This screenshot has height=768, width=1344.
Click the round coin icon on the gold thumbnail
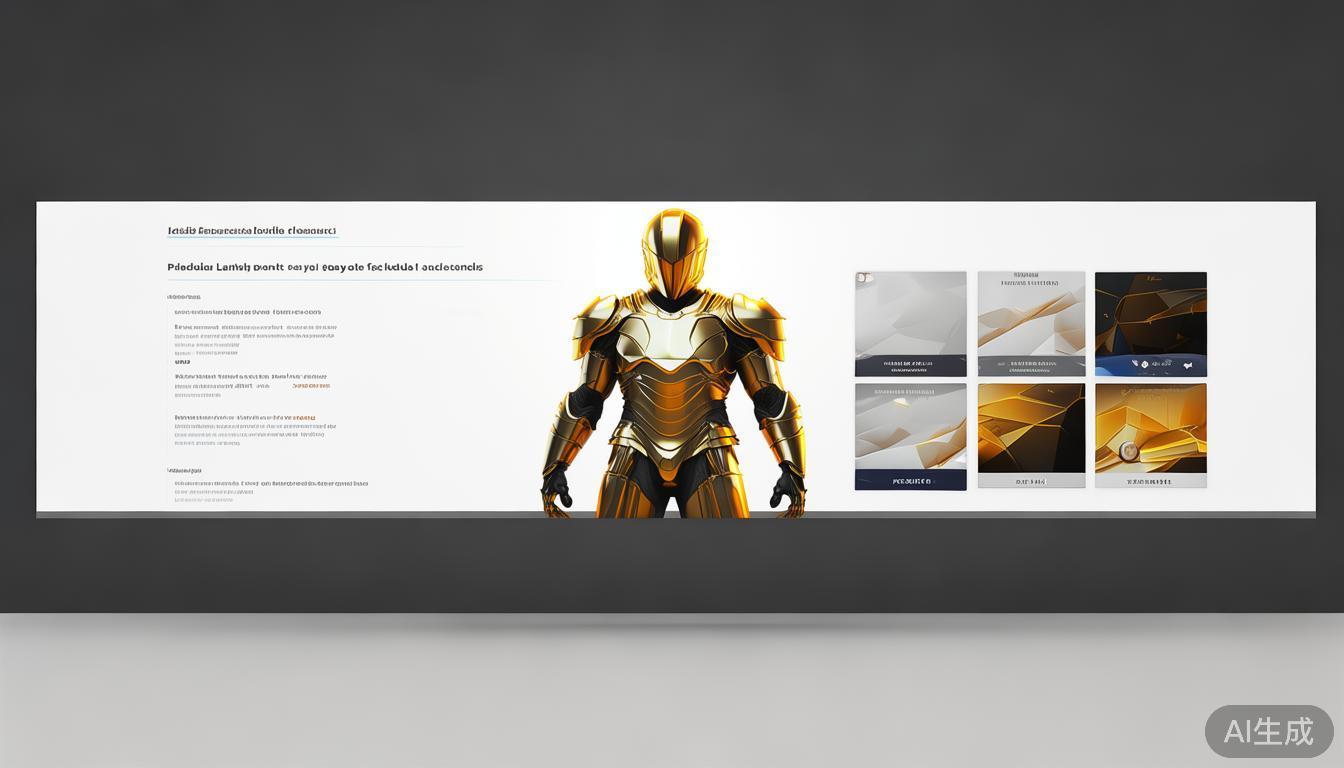click(x=1128, y=451)
